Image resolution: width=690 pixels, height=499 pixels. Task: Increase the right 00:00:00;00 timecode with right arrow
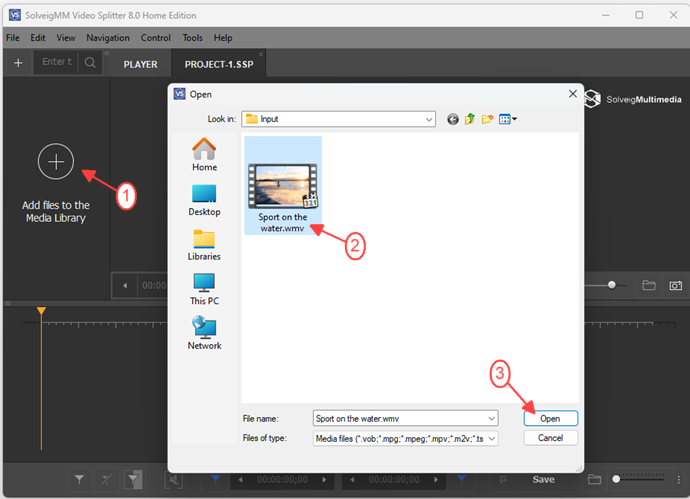pos(436,480)
